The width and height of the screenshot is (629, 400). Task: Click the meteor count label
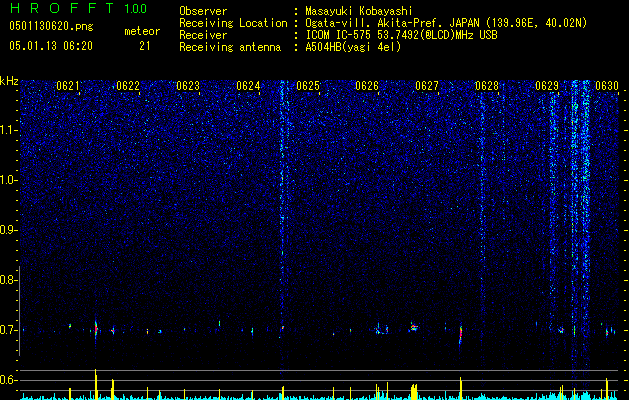142,31
